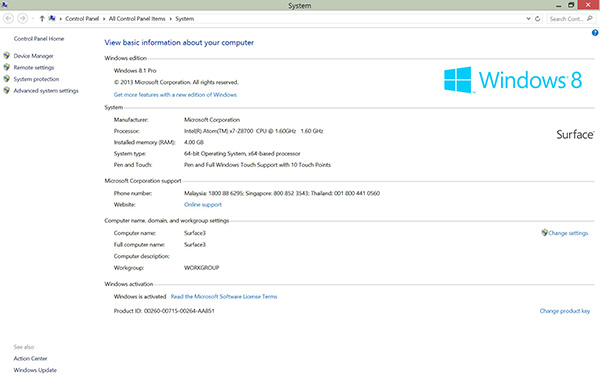Click the WORKGROUP value
600x383 pixels.
[x=201, y=268]
